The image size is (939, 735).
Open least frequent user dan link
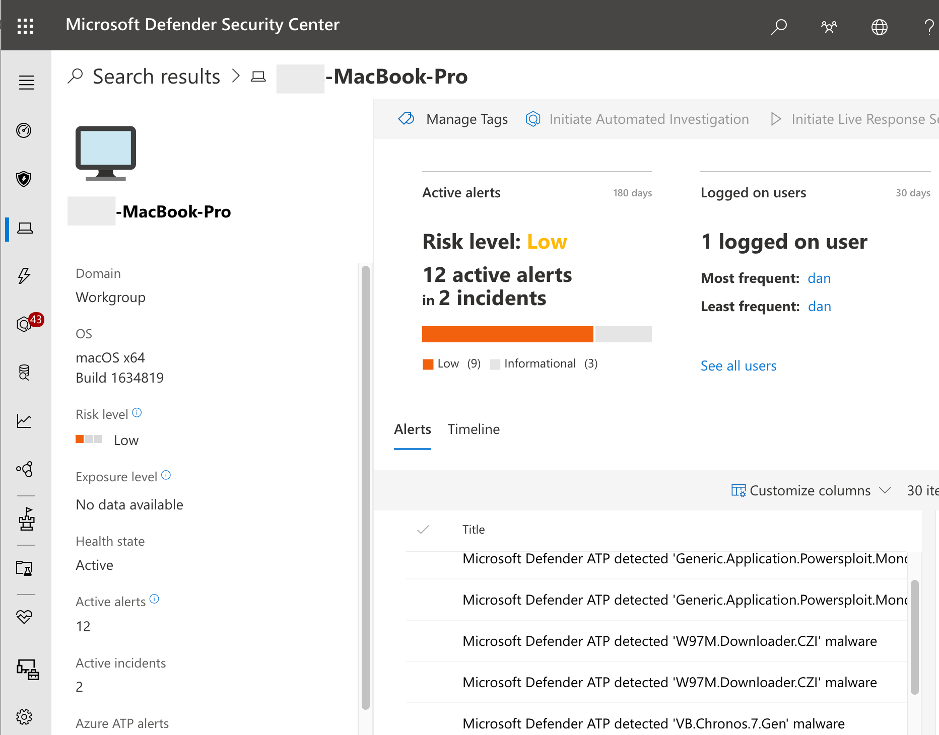[x=819, y=306]
